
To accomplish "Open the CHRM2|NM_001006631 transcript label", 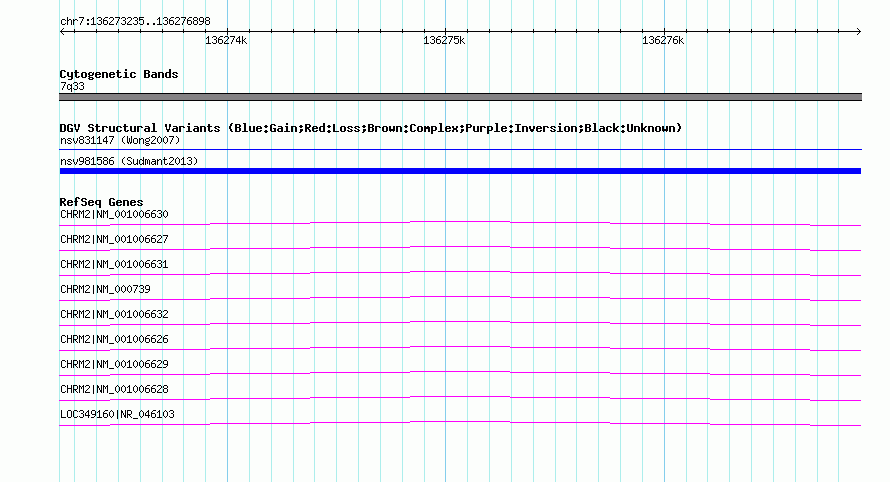I will tap(114, 265).
